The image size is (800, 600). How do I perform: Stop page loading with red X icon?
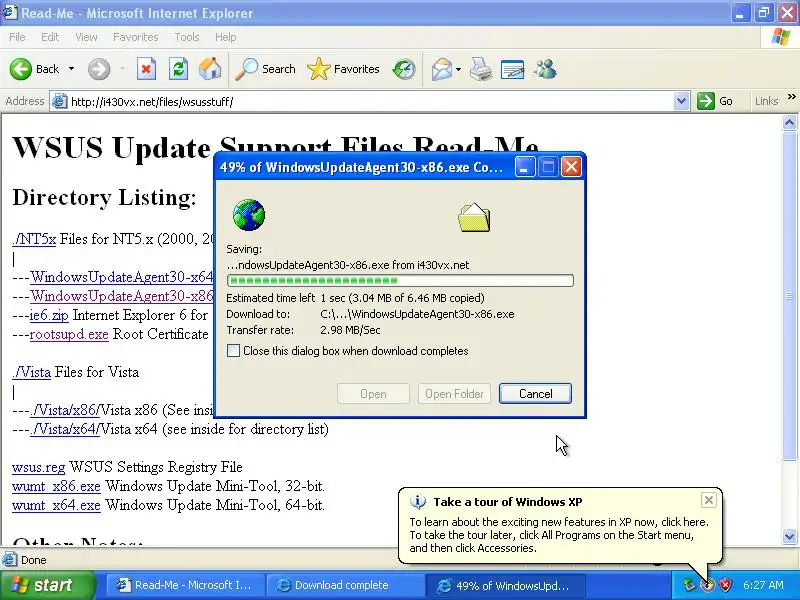146,69
